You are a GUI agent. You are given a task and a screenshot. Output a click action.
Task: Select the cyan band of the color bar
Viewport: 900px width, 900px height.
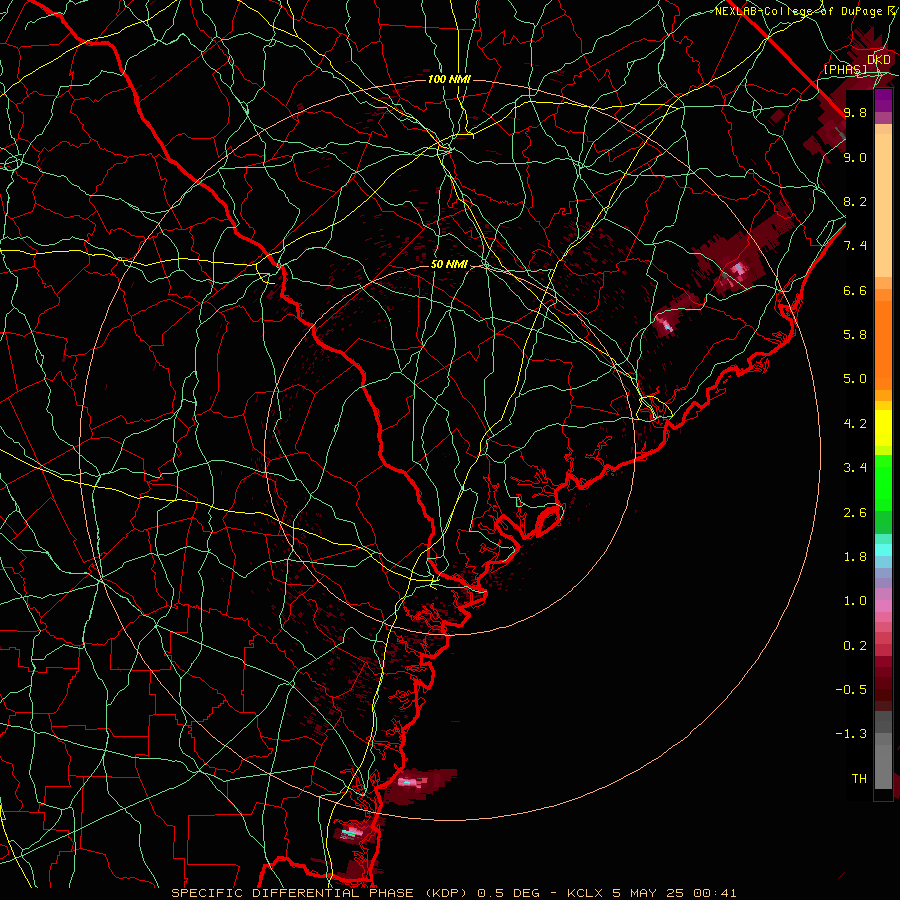(x=883, y=550)
